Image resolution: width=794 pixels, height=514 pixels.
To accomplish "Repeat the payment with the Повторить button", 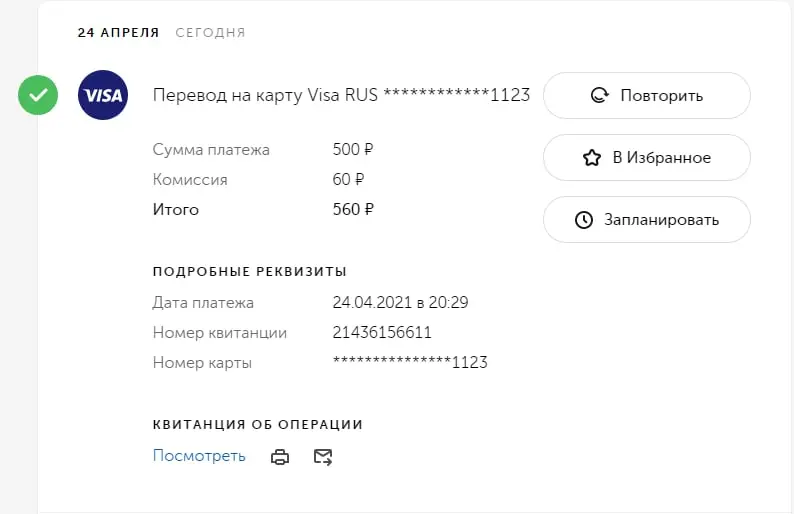I will 647,95.
